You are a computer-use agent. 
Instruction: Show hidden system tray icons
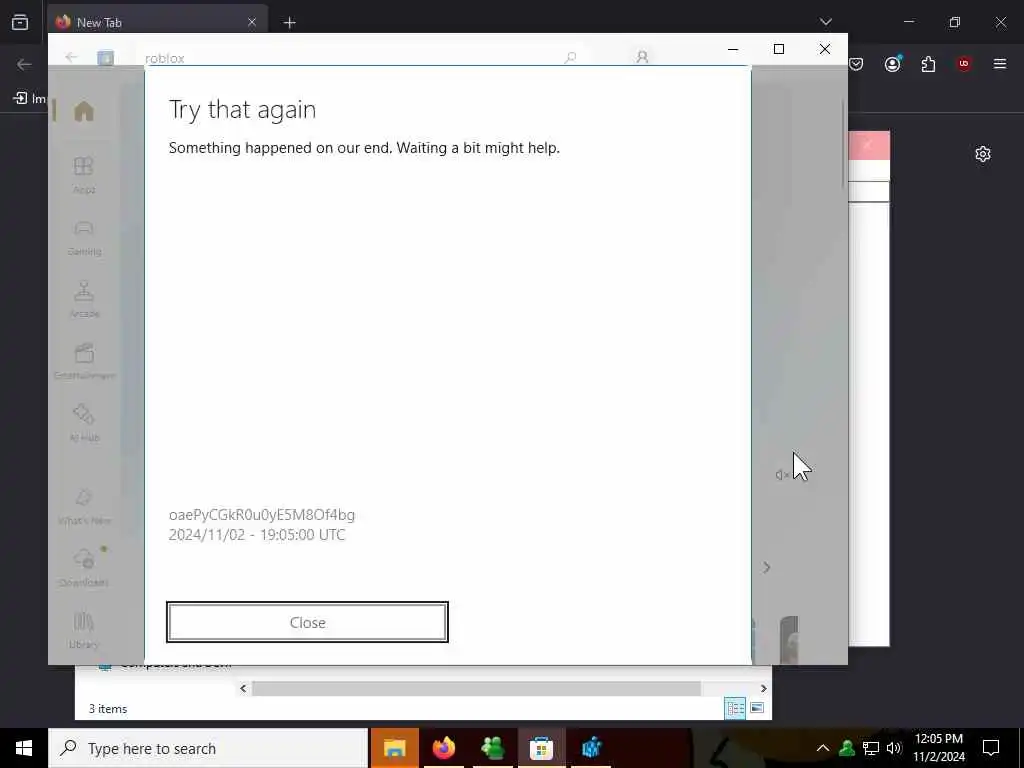click(x=823, y=748)
